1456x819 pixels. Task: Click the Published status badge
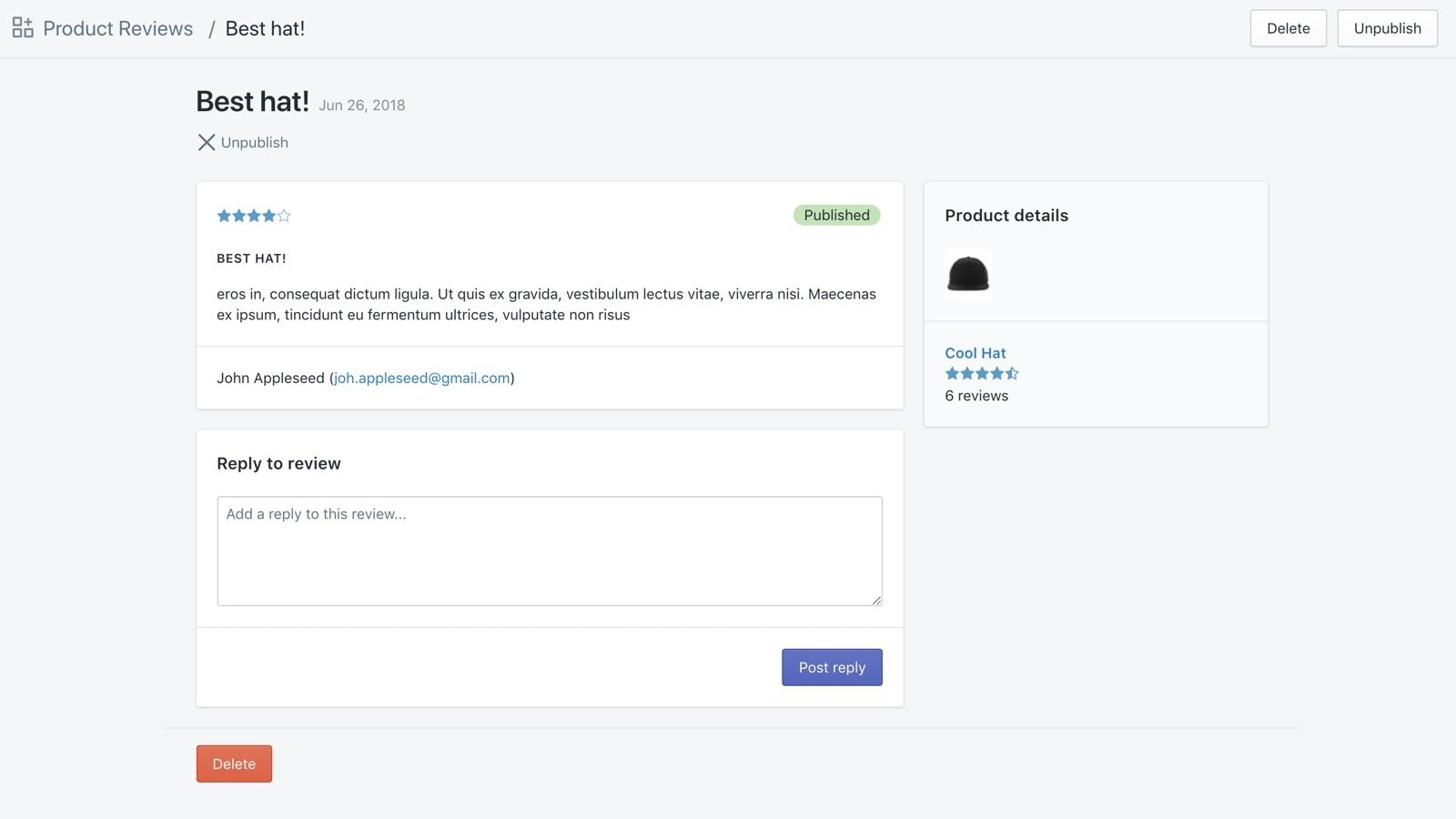coord(836,215)
